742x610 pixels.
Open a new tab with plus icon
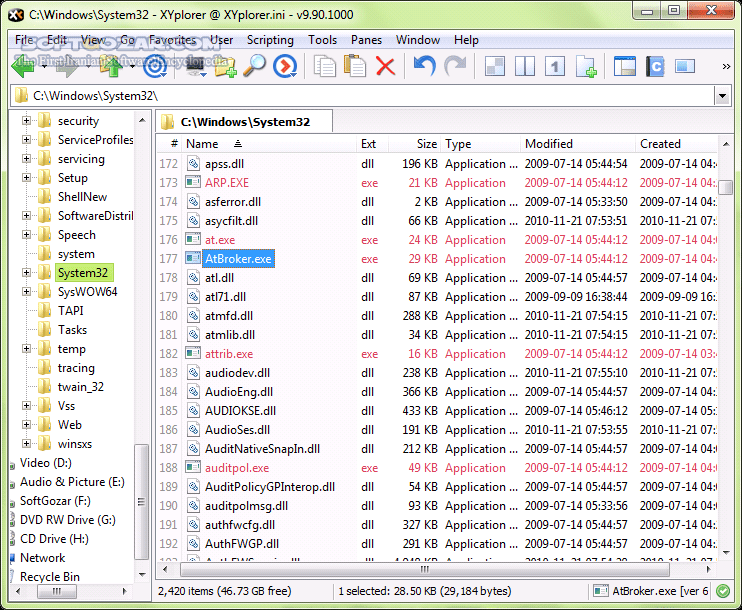click(586, 67)
